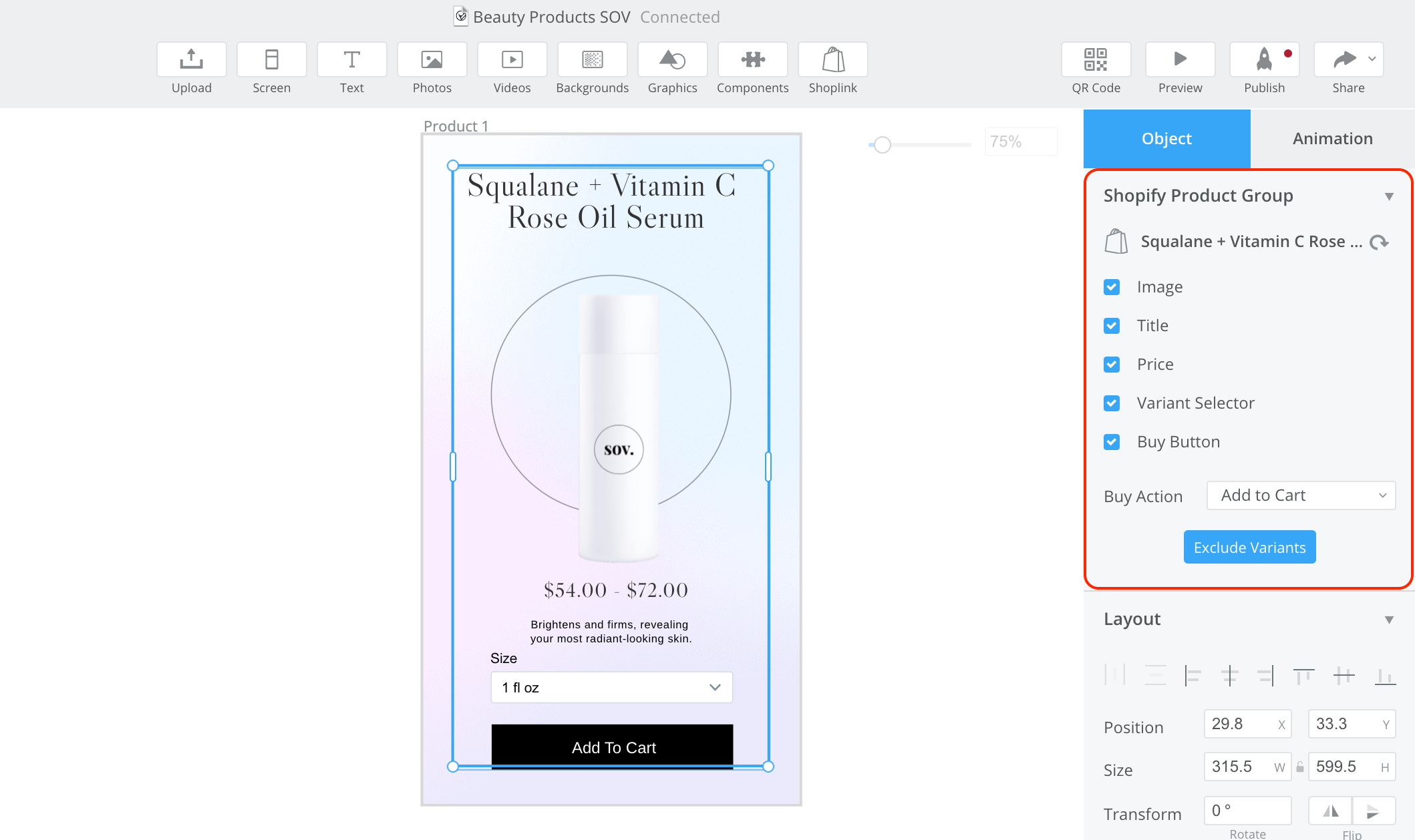1415x840 pixels.
Task: Open the Buy Action dropdown
Action: (x=1301, y=495)
